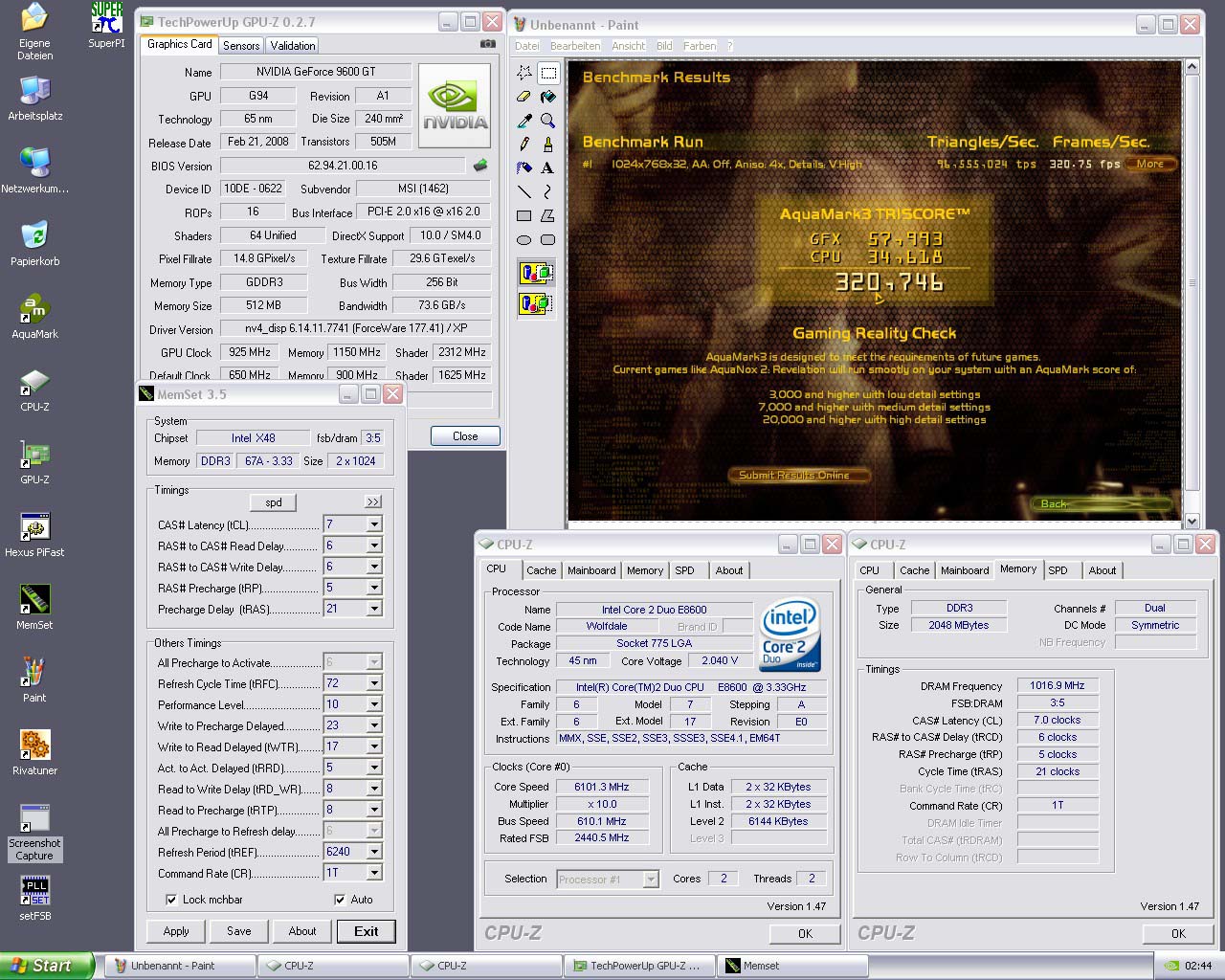The width and height of the screenshot is (1225, 980).
Task: Open the Refresh Period (tREF) dropdown
Action: click(374, 852)
